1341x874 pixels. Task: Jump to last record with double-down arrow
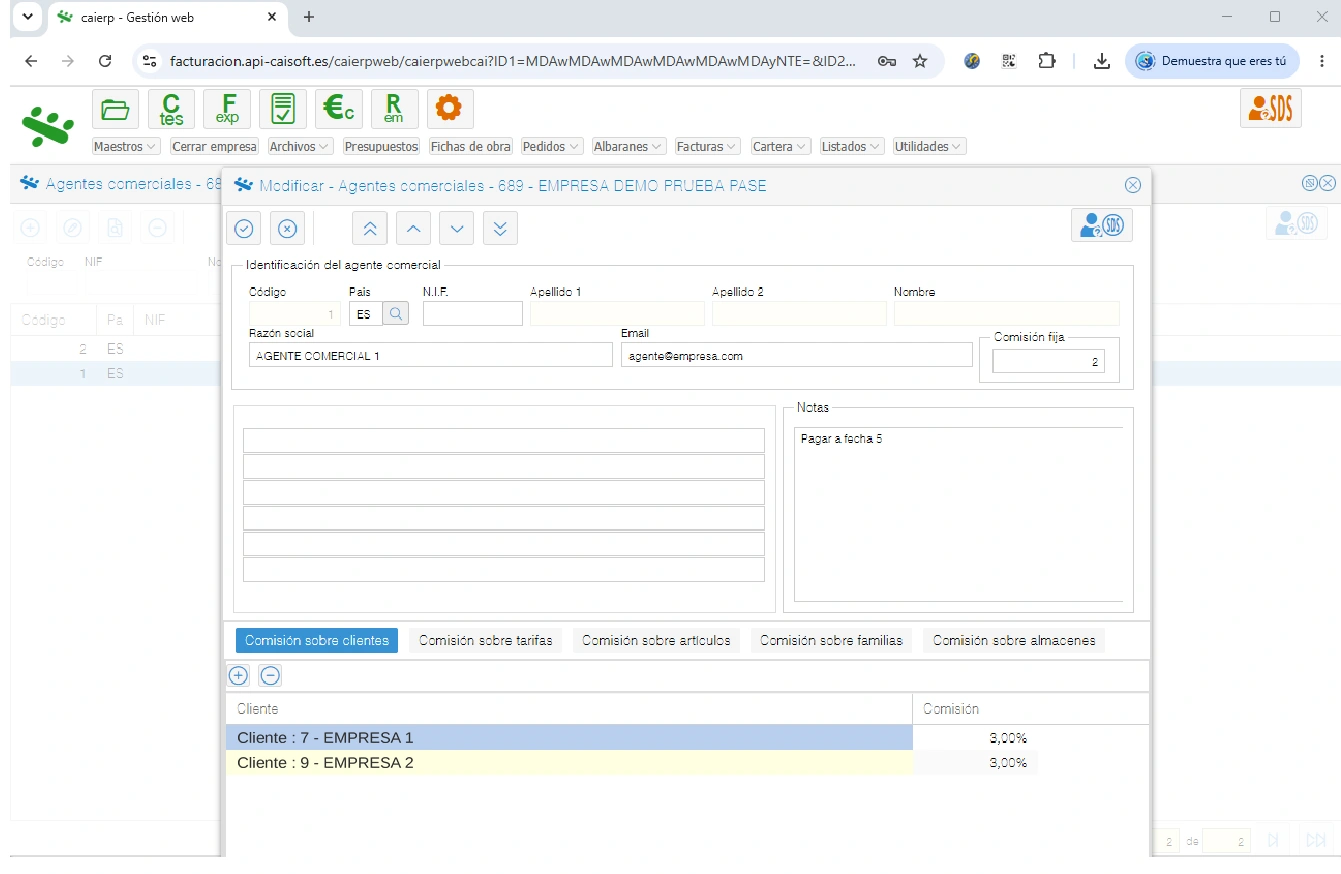click(x=500, y=228)
